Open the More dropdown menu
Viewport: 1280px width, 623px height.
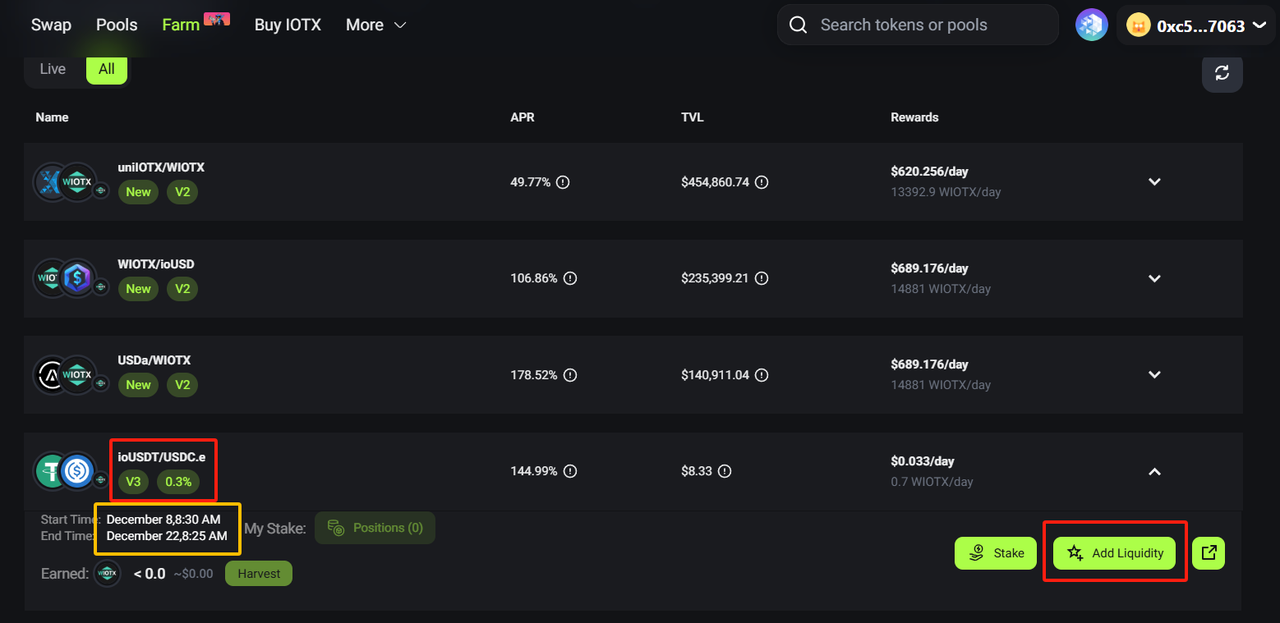point(376,25)
